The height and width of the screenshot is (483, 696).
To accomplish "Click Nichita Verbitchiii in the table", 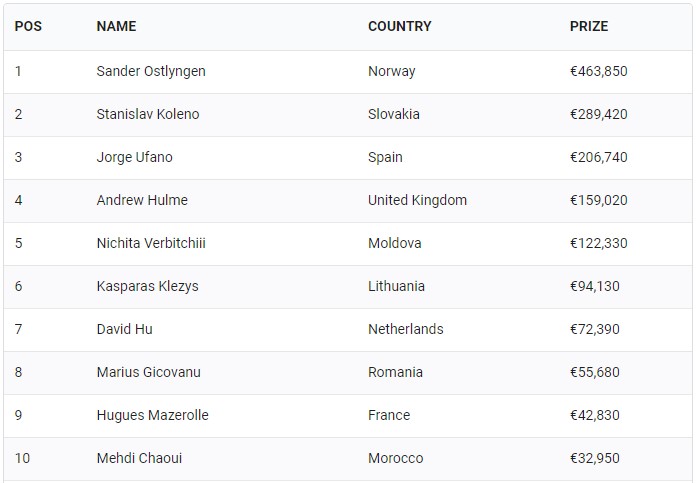I will point(151,243).
